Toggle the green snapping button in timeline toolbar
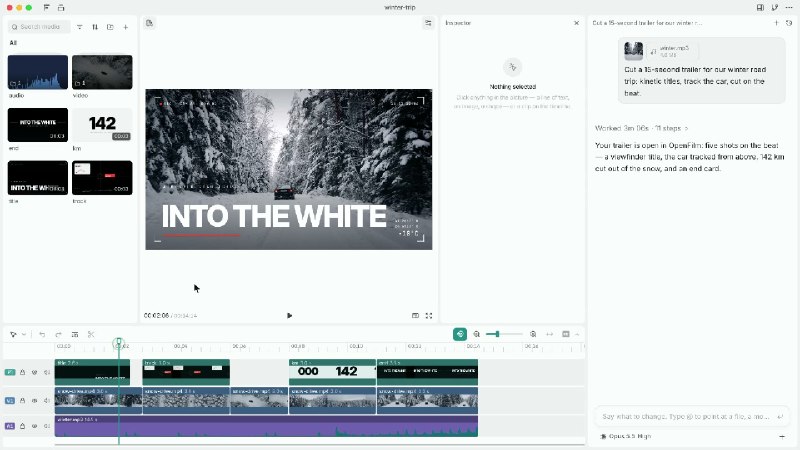Screen dimensions: 800x450 point(460,334)
